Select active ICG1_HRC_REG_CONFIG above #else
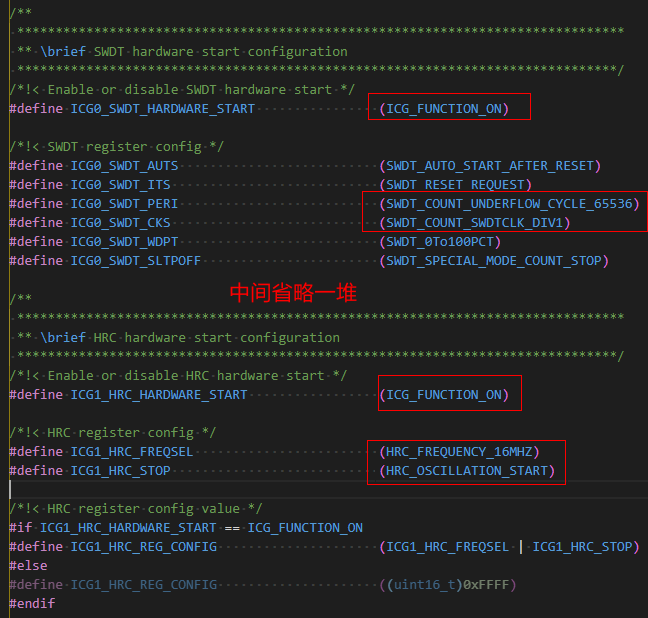The width and height of the screenshot is (648, 618). (144, 547)
